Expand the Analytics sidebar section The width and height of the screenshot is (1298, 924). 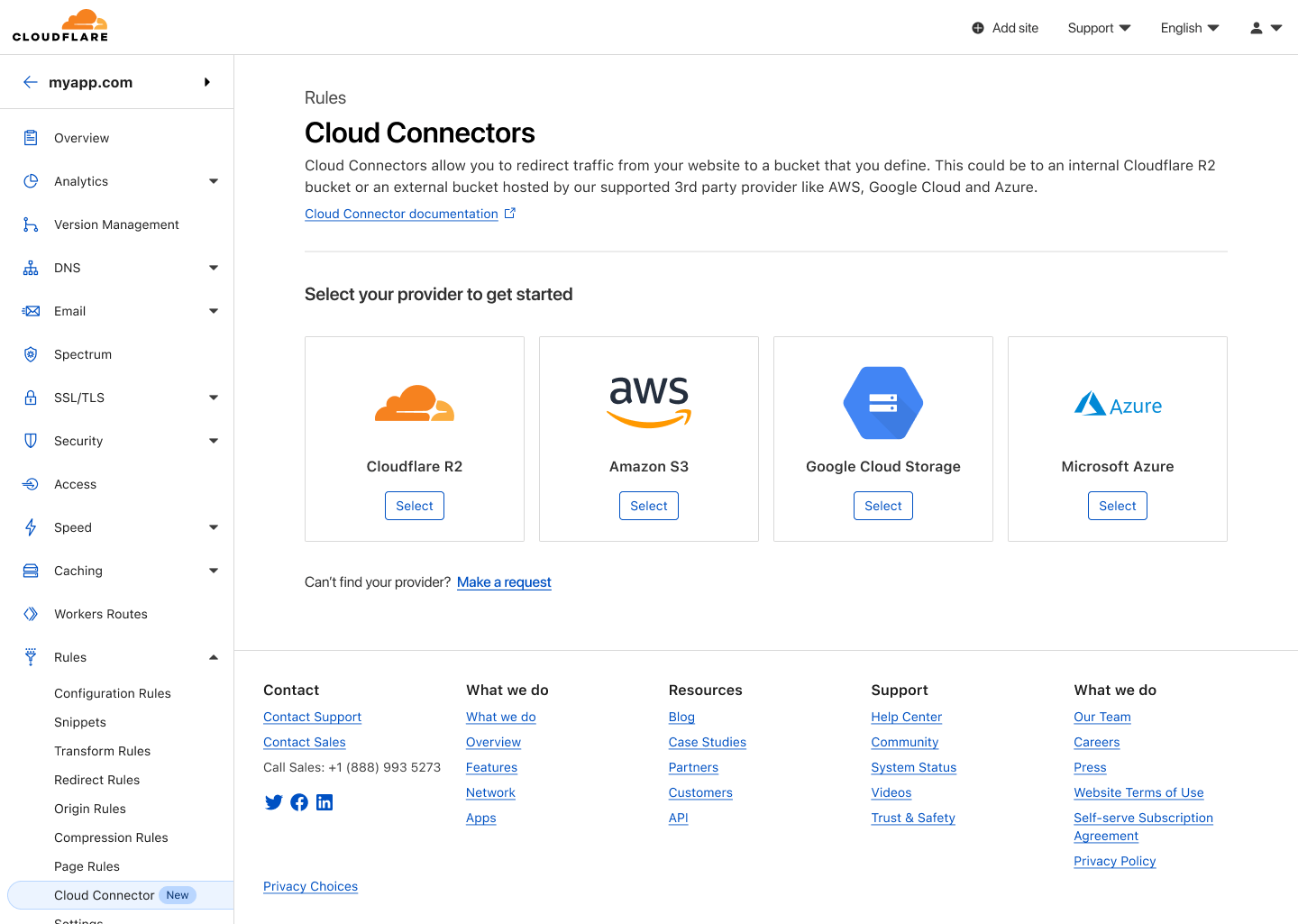(214, 181)
